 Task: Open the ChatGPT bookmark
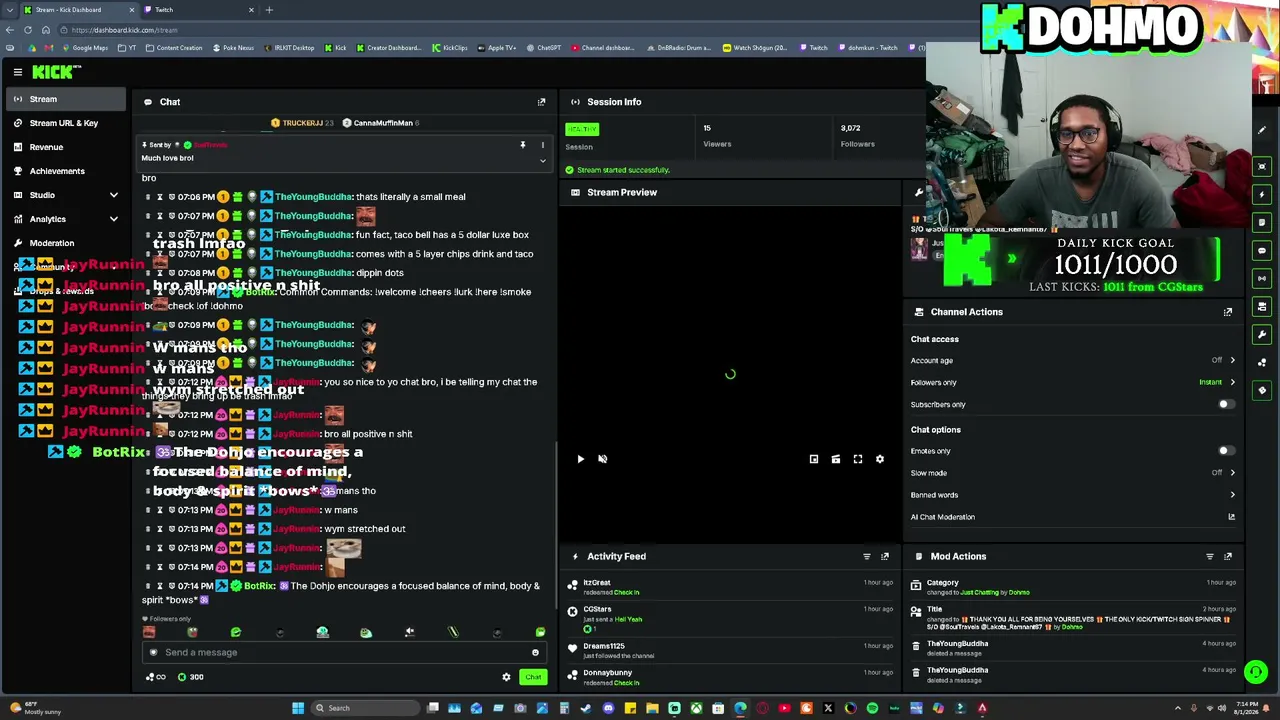tap(544, 48)
